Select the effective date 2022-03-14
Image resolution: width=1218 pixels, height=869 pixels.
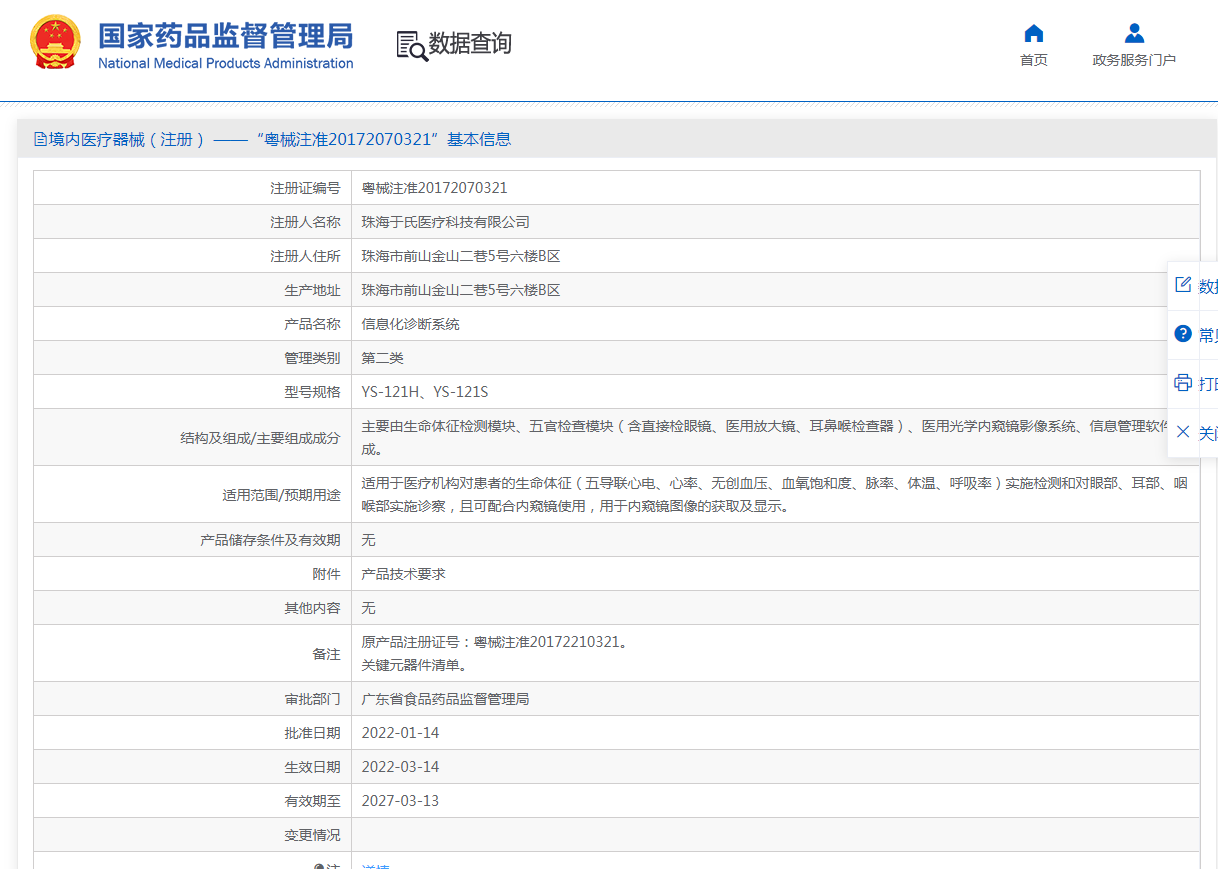click(x=400, y=767)
